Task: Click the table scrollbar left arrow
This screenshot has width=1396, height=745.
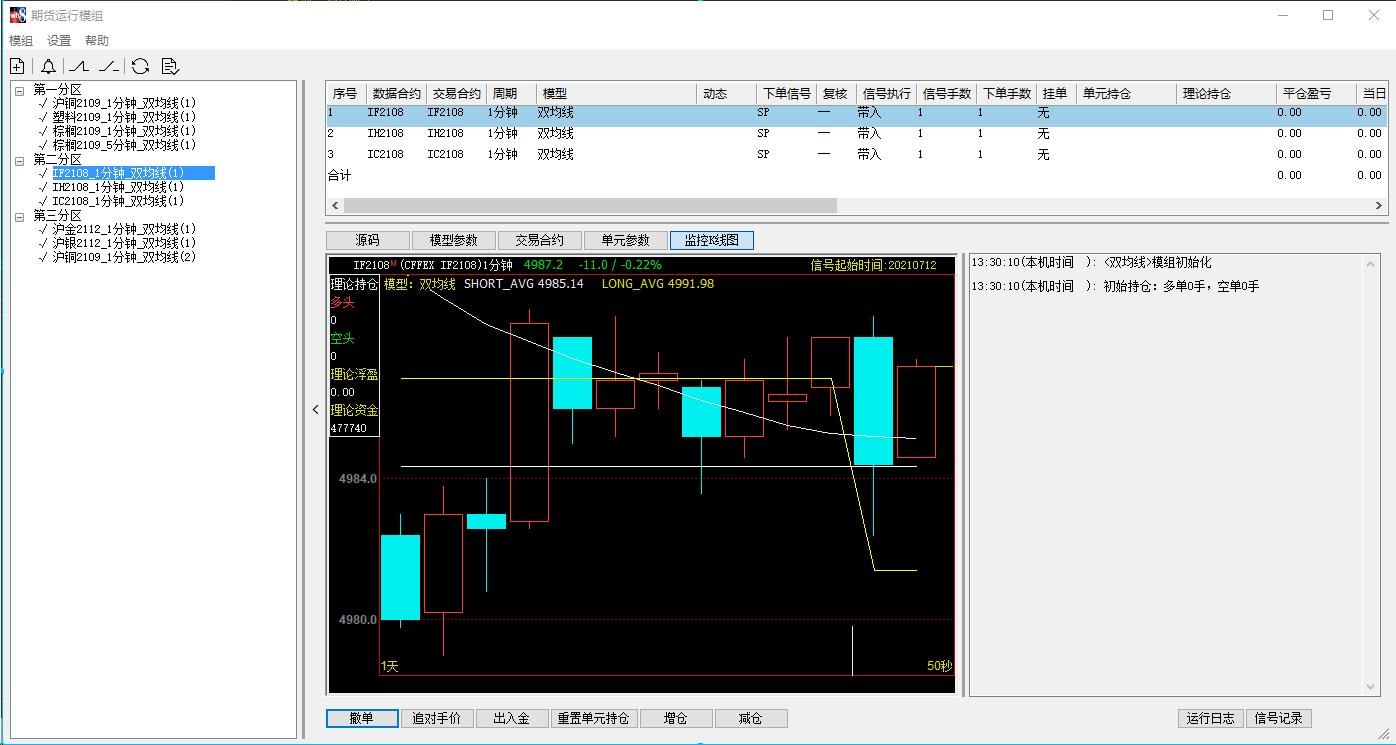Action: coord(335,205)
